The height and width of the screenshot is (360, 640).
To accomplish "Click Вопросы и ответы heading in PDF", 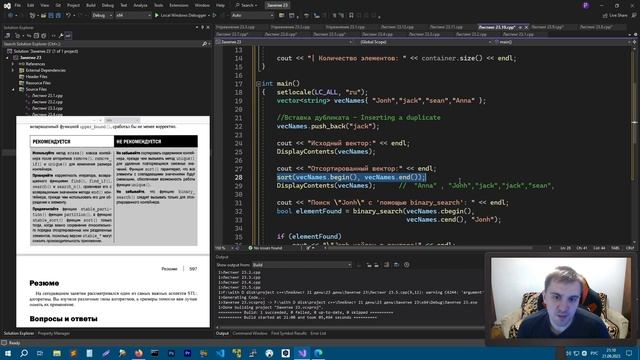I will point(63,319).
